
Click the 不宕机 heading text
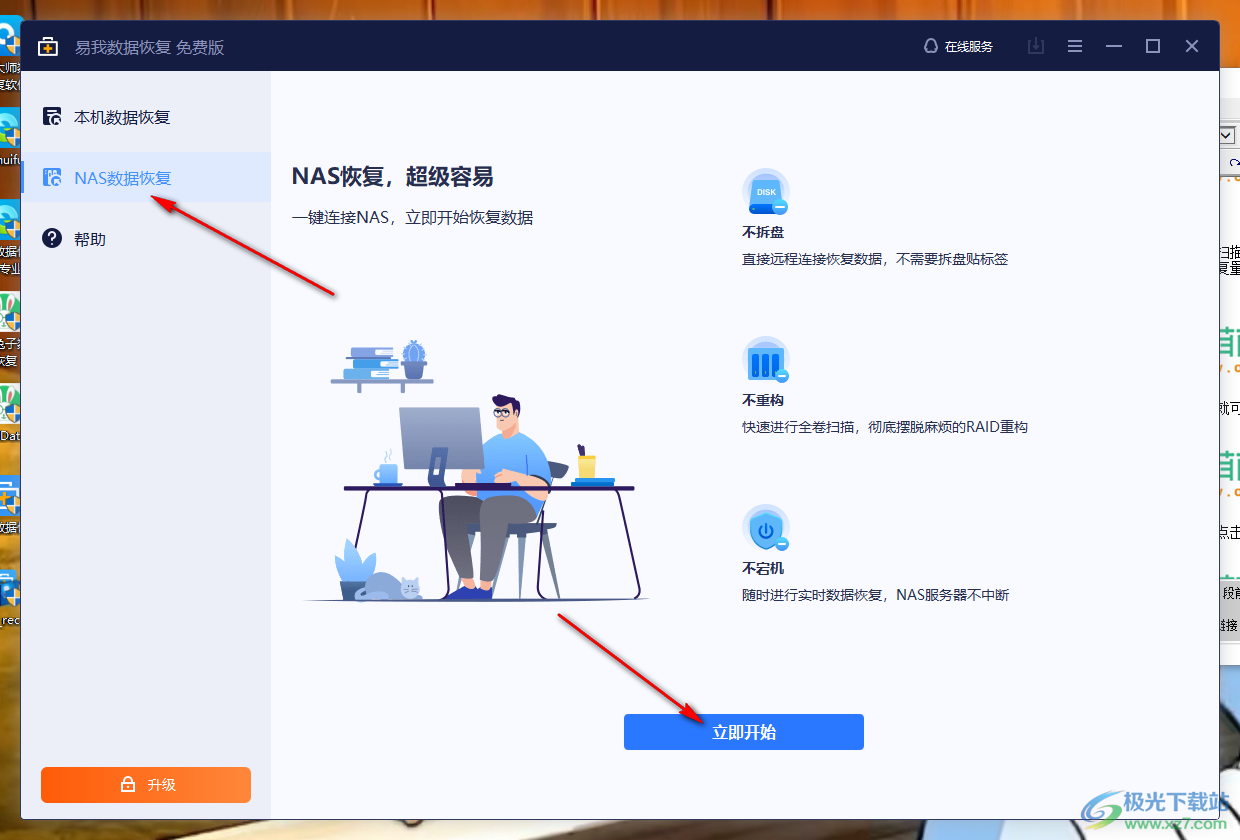pos(763,568)
